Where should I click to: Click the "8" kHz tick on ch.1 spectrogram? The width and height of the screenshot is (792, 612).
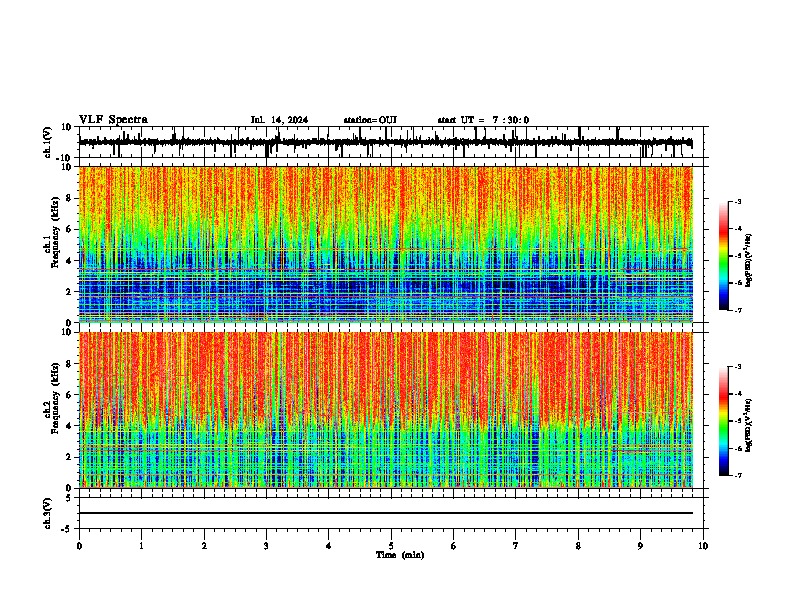click(70, 198)
